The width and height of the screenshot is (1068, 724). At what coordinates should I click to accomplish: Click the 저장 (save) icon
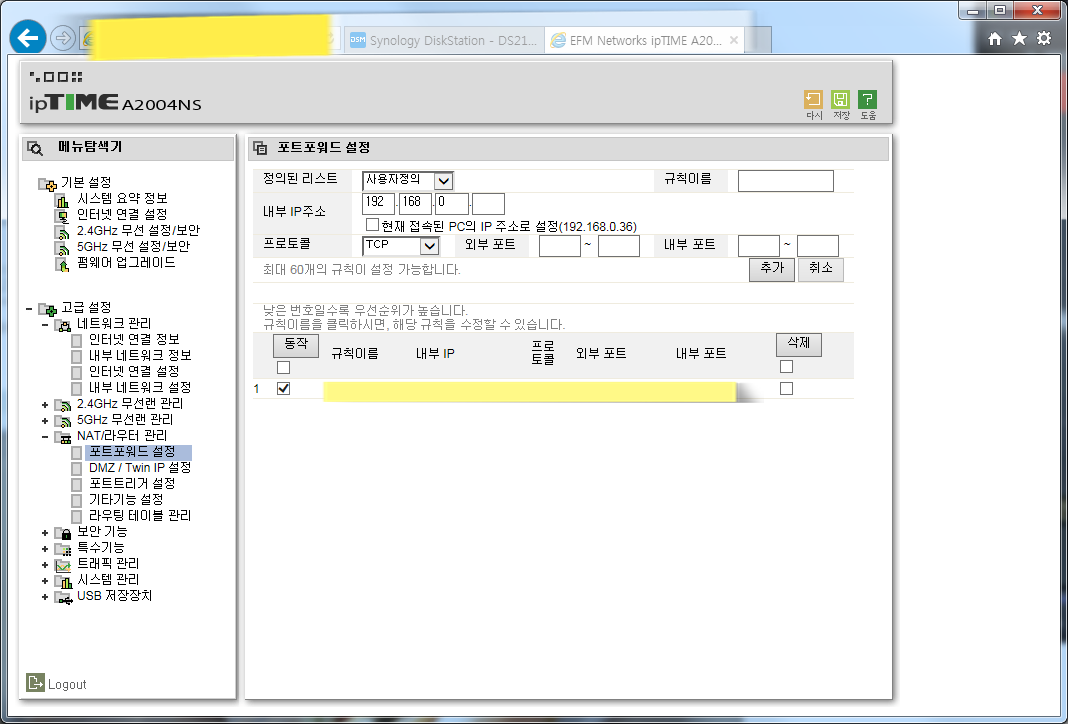click(x=840, y=101)
